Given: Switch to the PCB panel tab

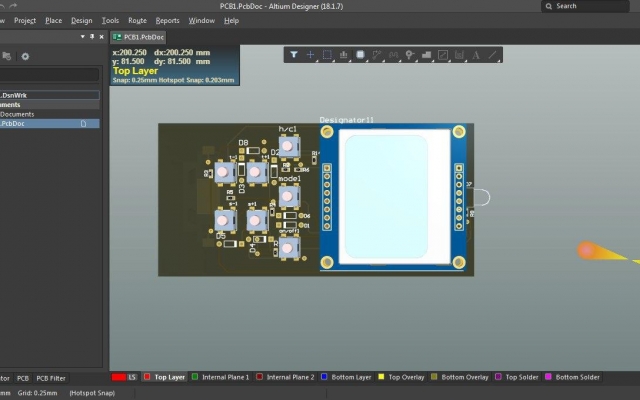Looking at the screenshot, I should tap(23, 378).
